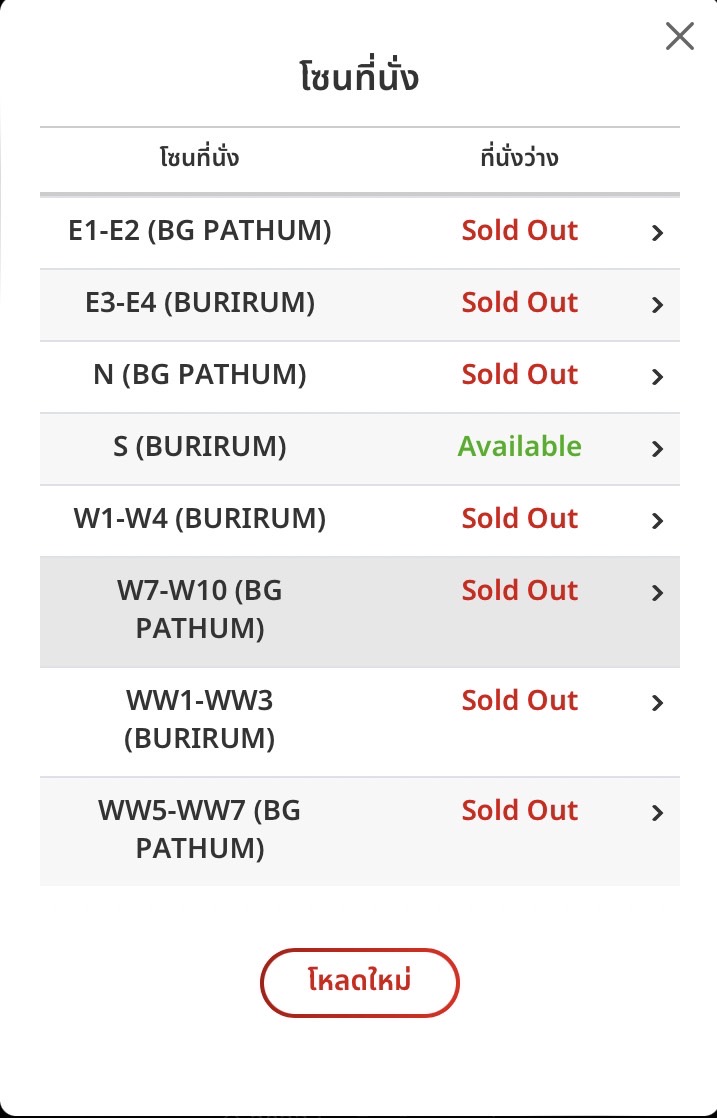The height and width of the screenshot is (1118, 717).
Task: Click the chevron arrow for S (BURIRUM)
Action: coord(657,449)
